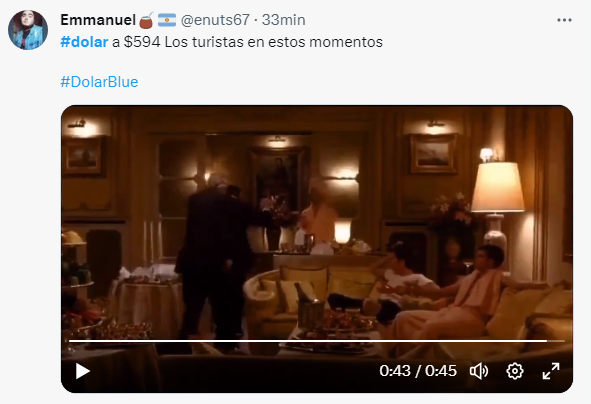Open the @enuts67 handle link
The width and height of the screenshot is (591, 404).
pyautogui.click(x=215, y=20)
